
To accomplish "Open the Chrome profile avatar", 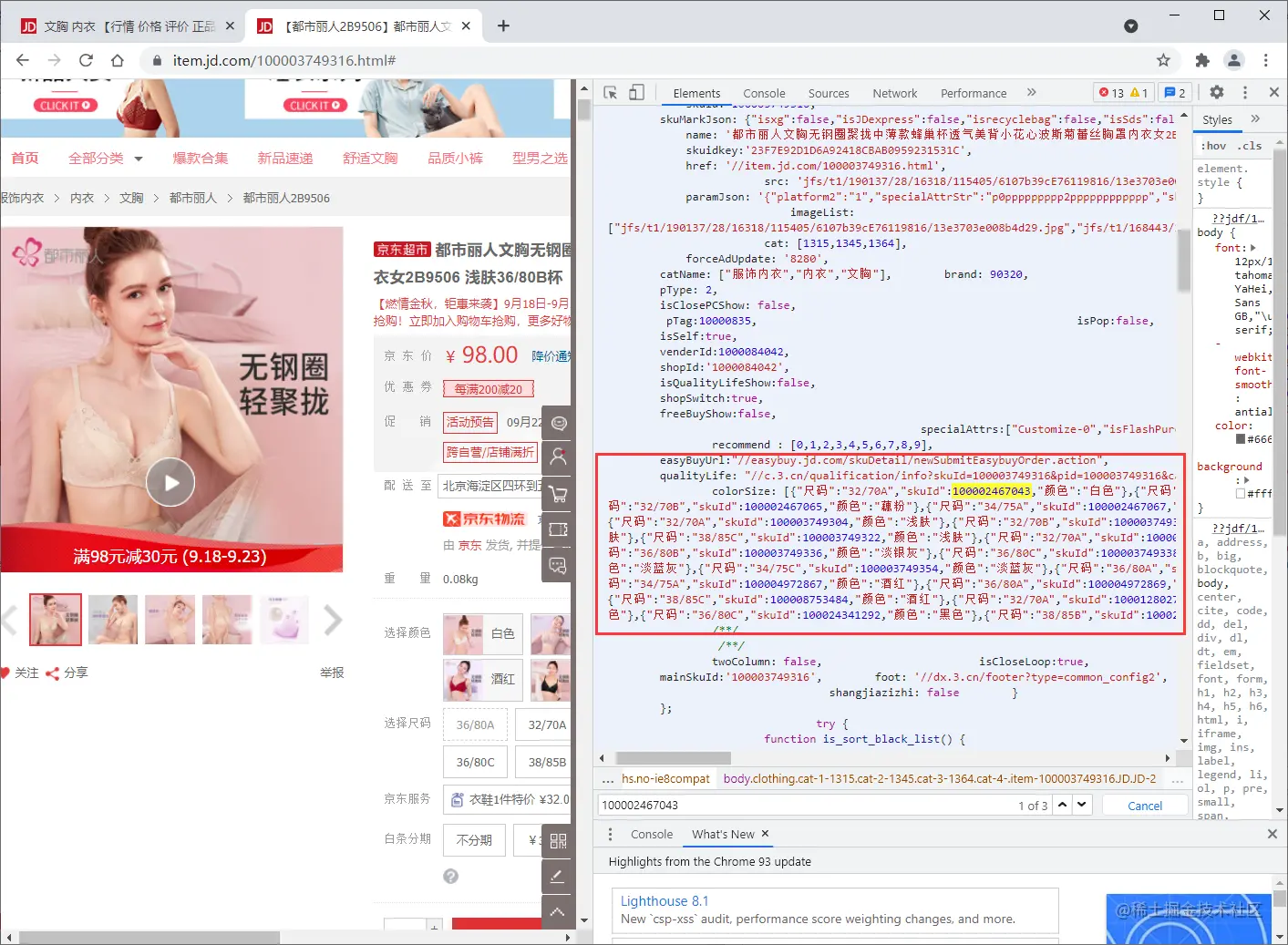I will 1234,60.
